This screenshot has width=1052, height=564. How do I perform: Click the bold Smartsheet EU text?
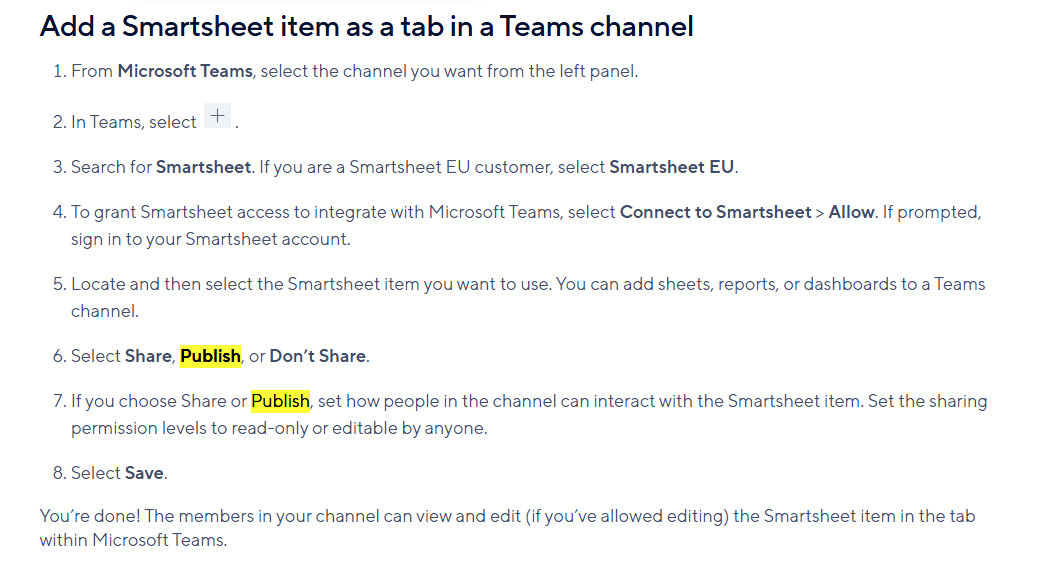coord(672,167)
